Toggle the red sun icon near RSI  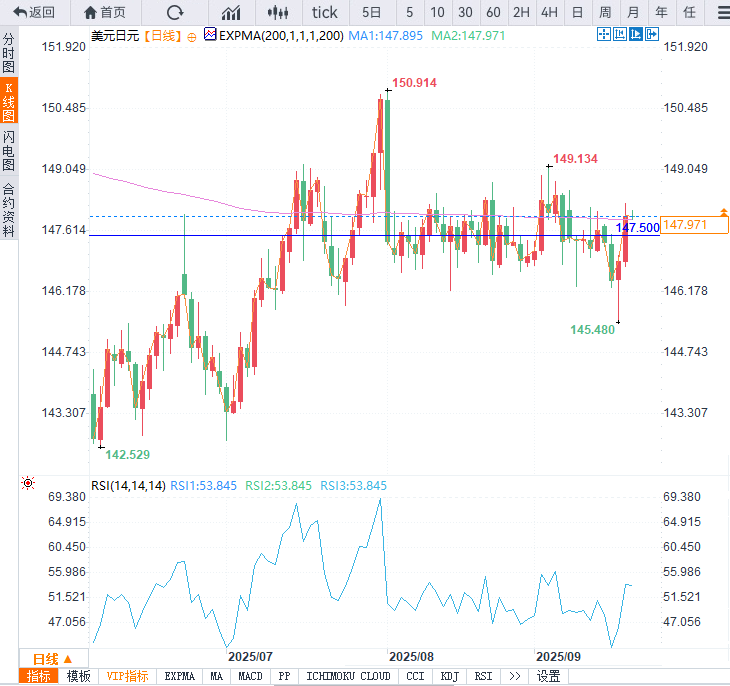[x=28, y=483]
